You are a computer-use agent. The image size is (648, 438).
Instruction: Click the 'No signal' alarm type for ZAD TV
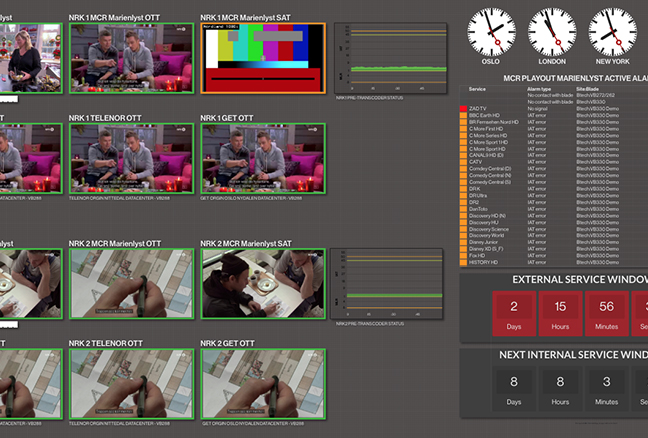[537, 109]
